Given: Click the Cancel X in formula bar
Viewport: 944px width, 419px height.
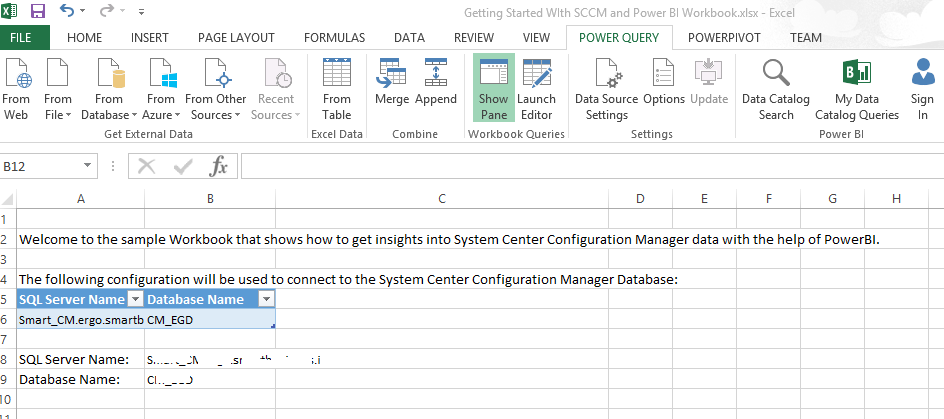Looking at the screenshot, I should [146, 166].
